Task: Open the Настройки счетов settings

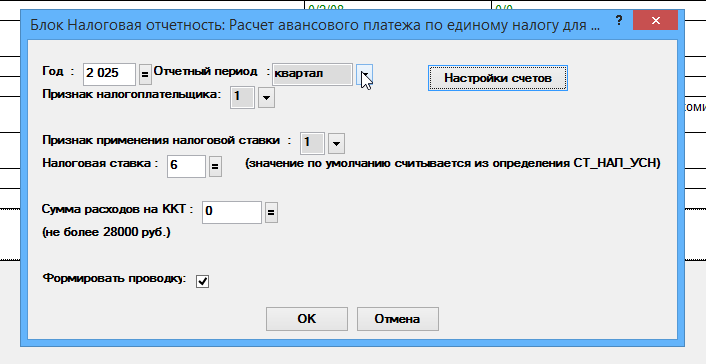Action: pyautogui.click(x=498, y=78)
